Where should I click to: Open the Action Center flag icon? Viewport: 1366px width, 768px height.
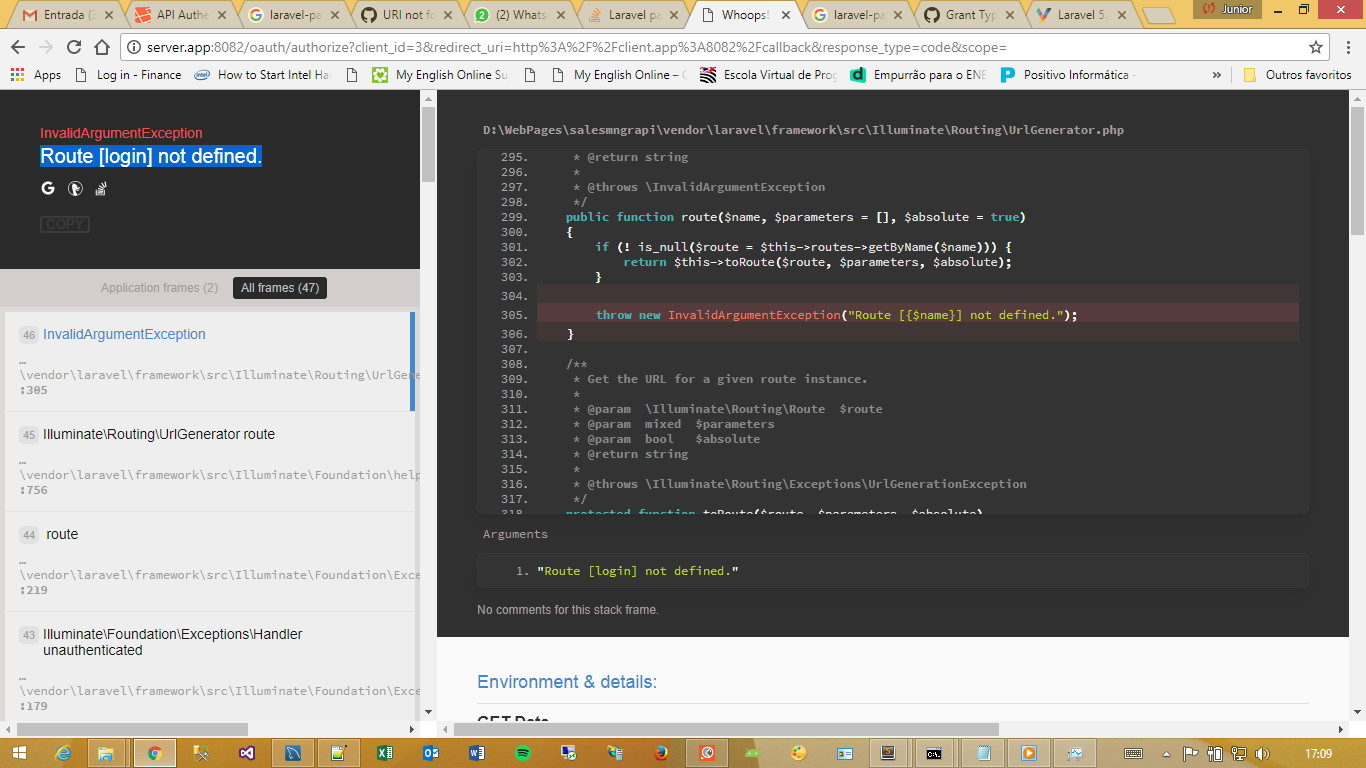(x=1192, y=753)
